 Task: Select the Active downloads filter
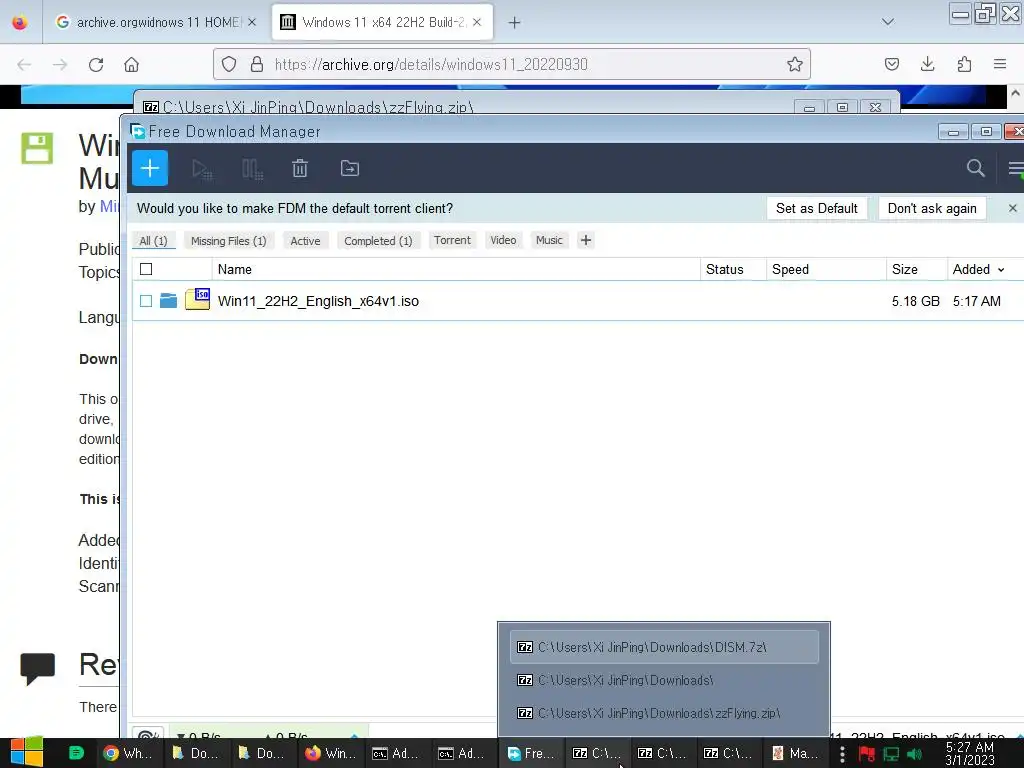point(305,240)
